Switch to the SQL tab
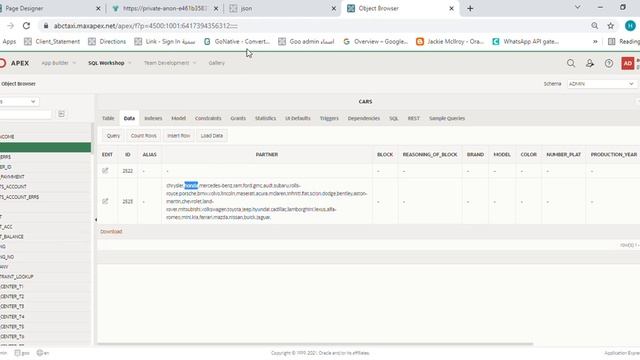The image size is (640, 360). pyautogui.click(x=393, y=118)
